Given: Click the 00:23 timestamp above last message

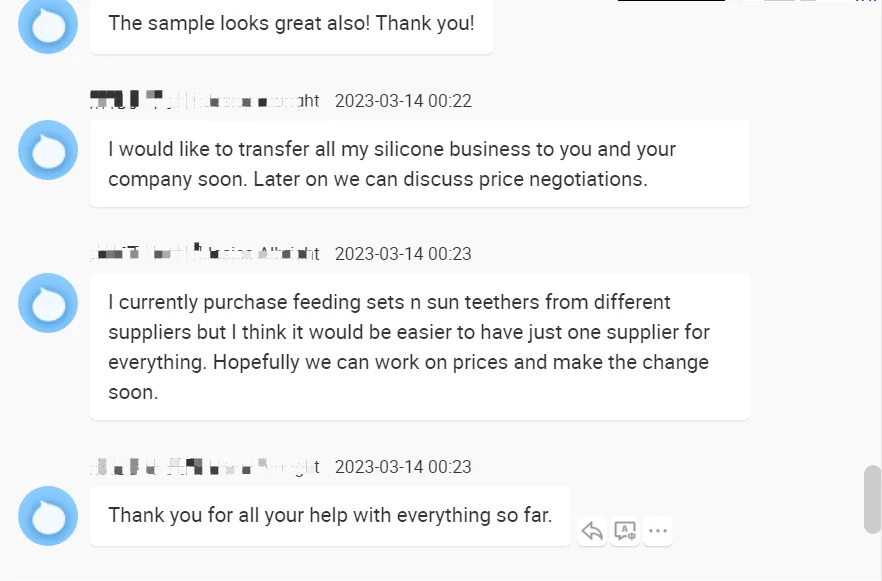Looking at the screenshot, I should 403,467.
